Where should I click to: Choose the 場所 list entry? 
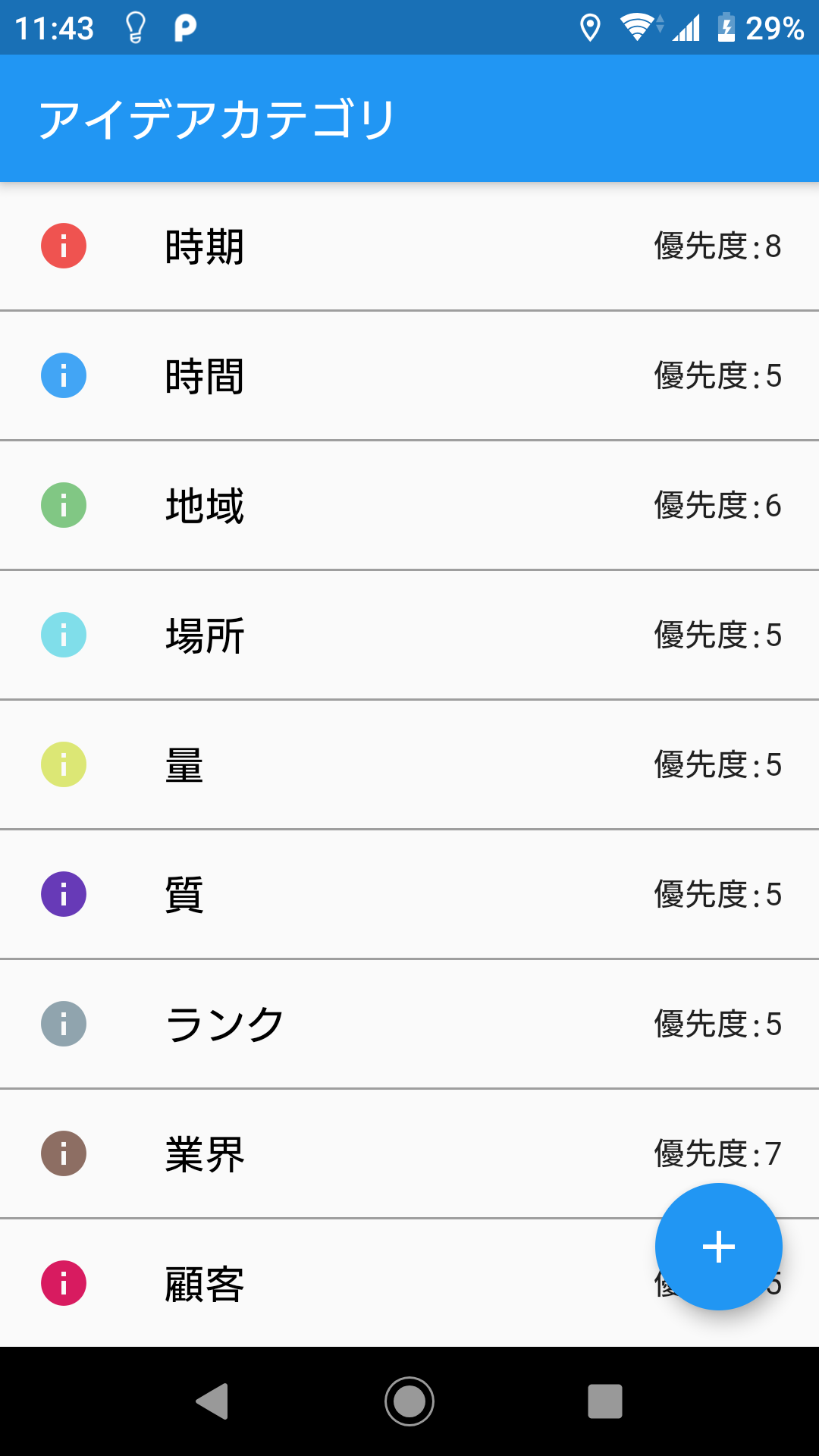pos(205,635)
